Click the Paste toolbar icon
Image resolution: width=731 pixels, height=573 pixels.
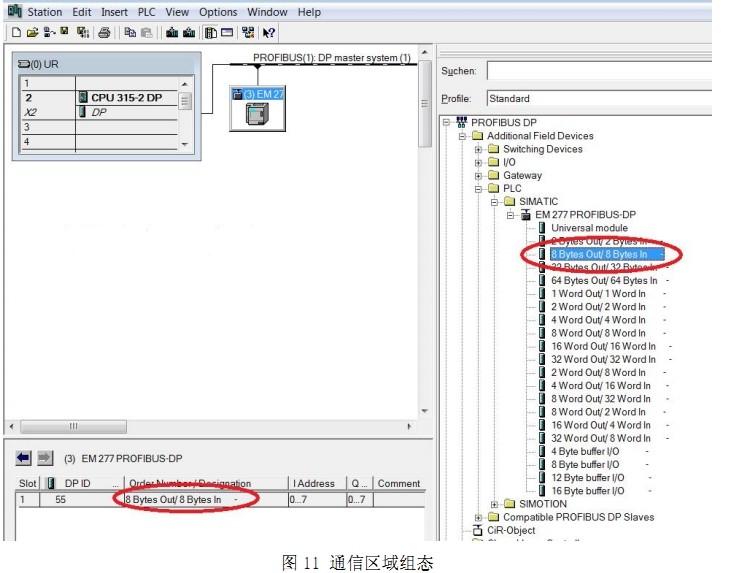146,32
